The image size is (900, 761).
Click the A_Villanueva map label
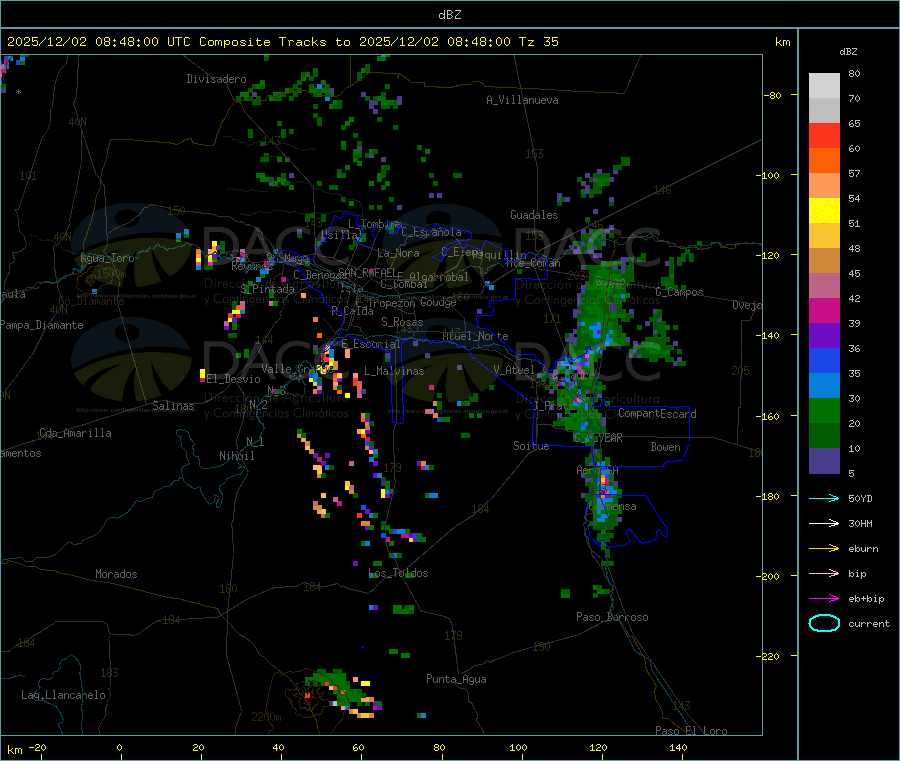tap(522, 100)
